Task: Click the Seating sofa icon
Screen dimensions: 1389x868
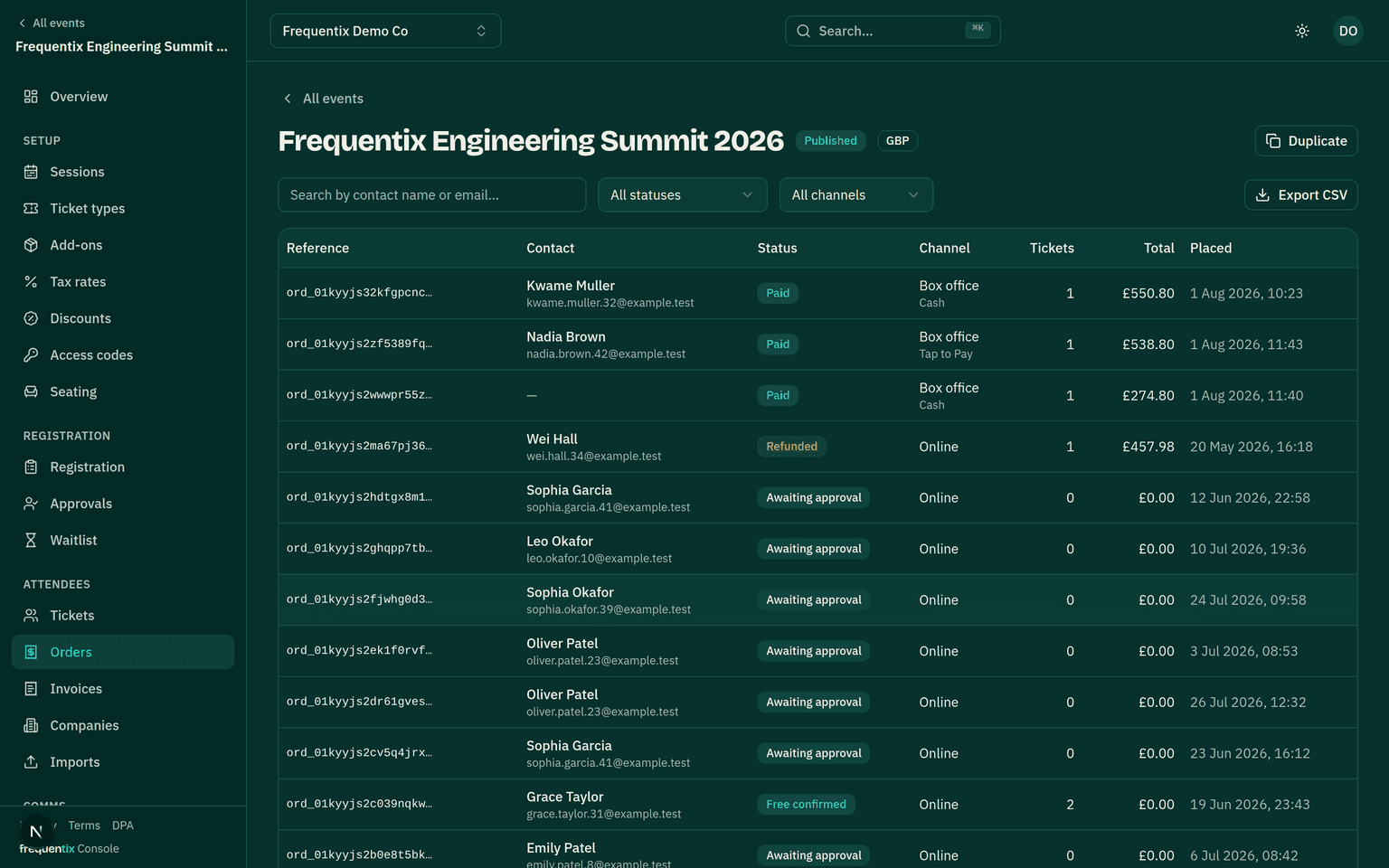Action: pos(31,392)
